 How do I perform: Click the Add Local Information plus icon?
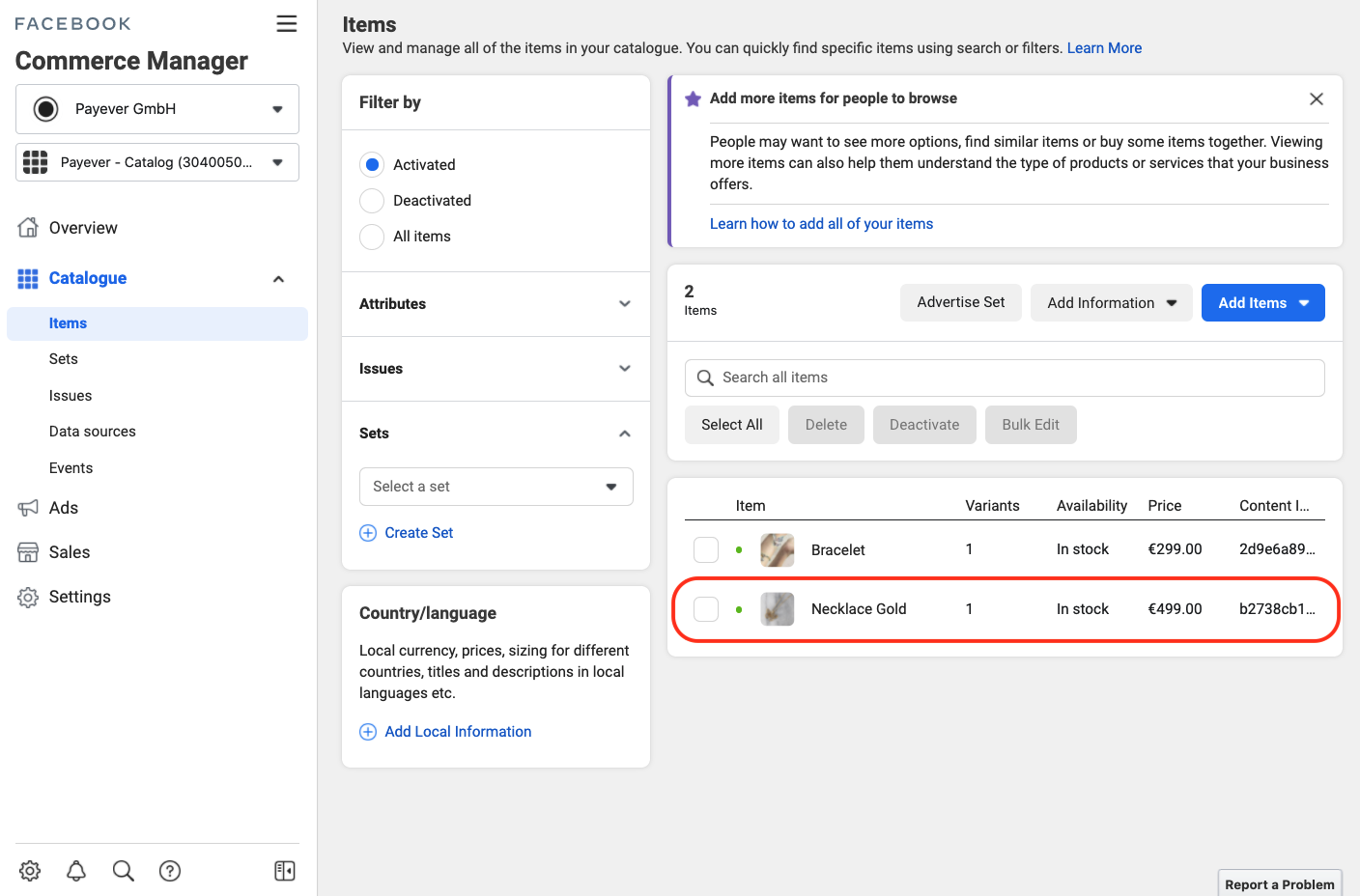(x=368, y=732)
